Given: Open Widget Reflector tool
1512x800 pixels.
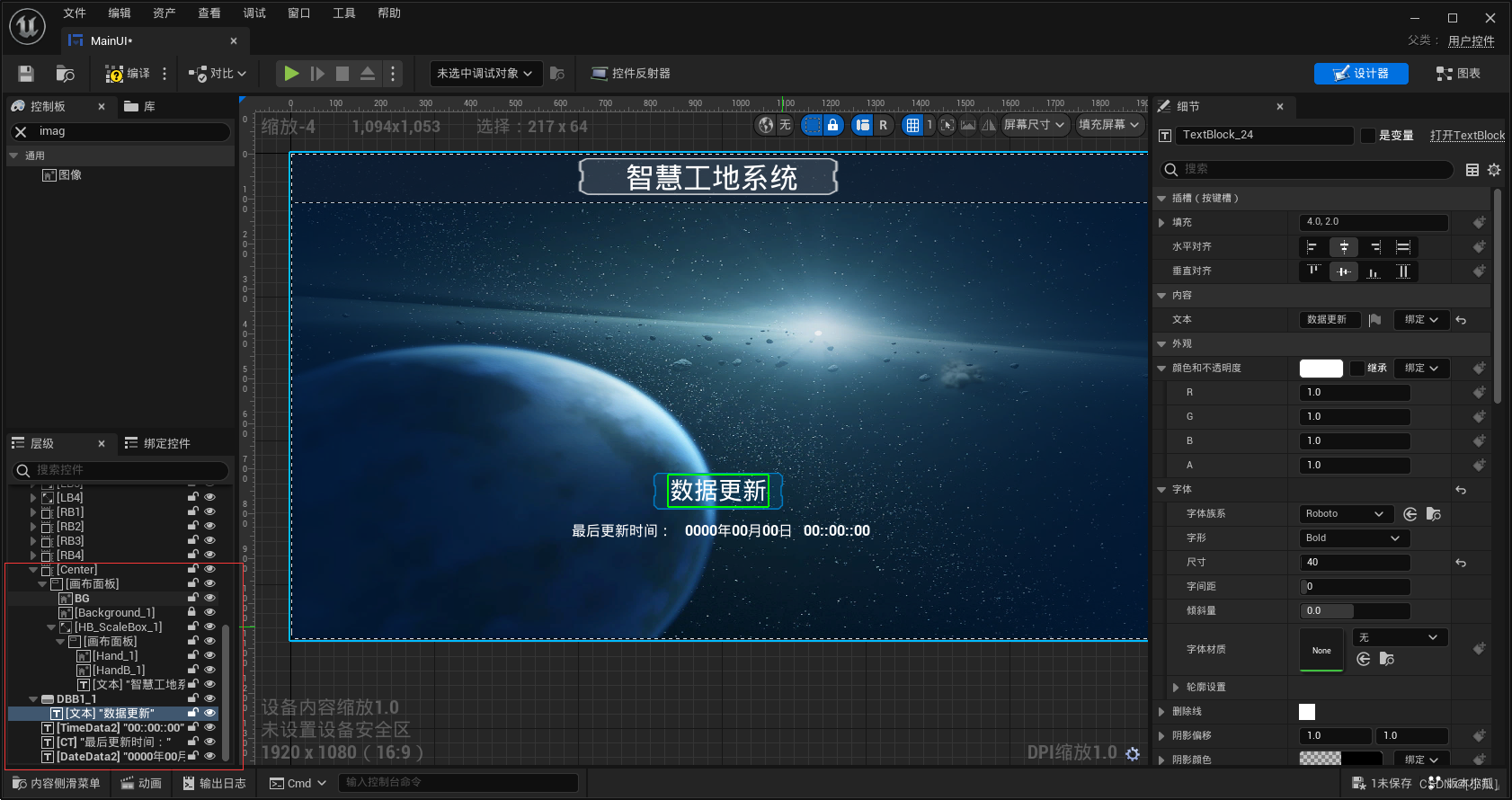Looking at the screenshot, I should (630, 74).
